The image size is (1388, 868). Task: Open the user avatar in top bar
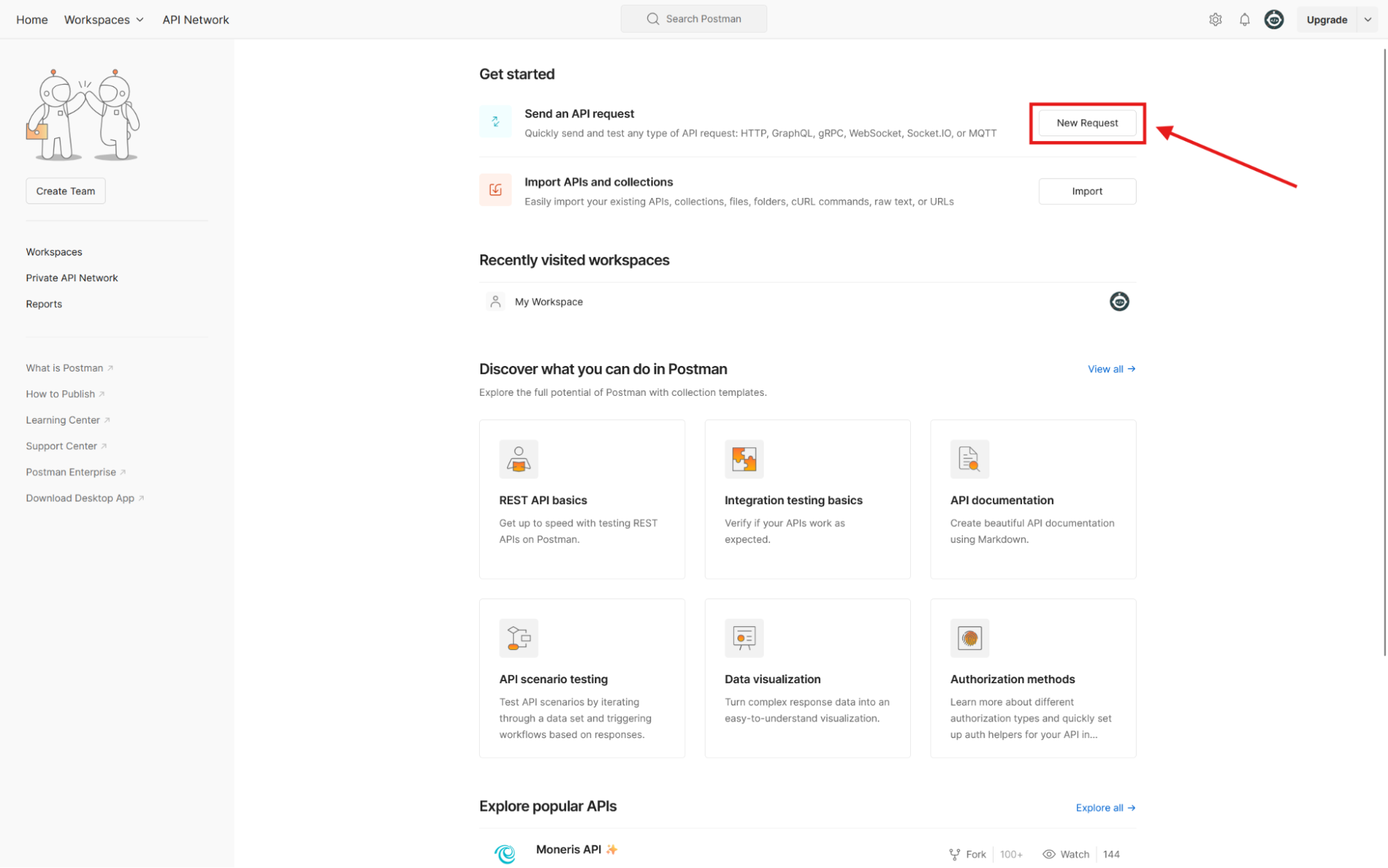1274,19
